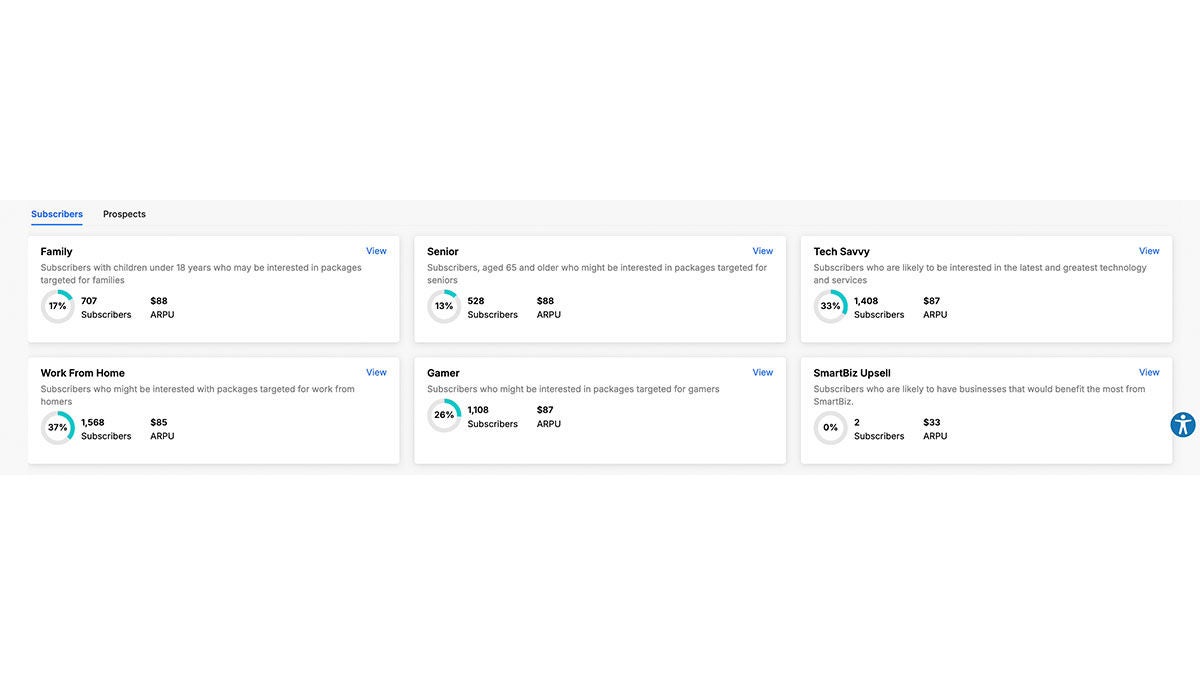
Task: Click the Gamer segment ring showing 26%
Action: click(x=444, y=415)
